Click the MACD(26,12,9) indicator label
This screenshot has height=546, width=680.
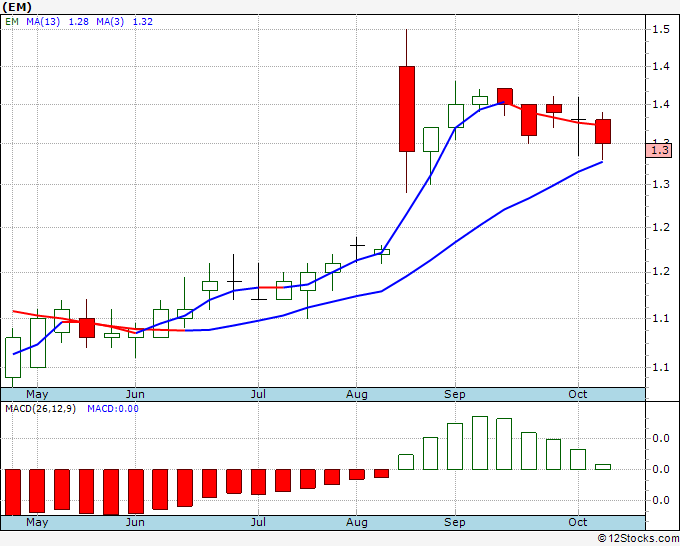pos(40,409)
